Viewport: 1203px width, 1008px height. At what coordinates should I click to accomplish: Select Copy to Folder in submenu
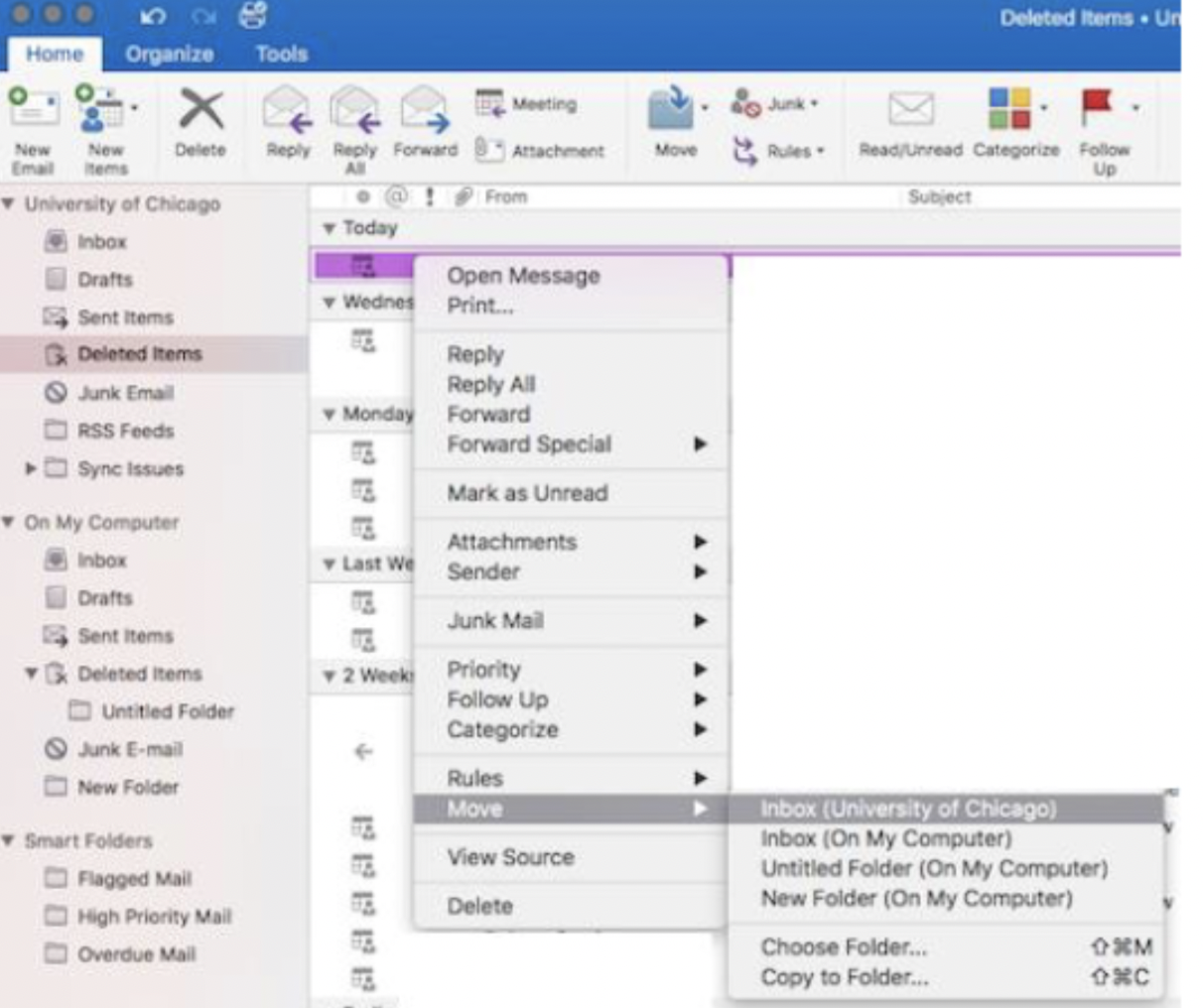point(844,977)
